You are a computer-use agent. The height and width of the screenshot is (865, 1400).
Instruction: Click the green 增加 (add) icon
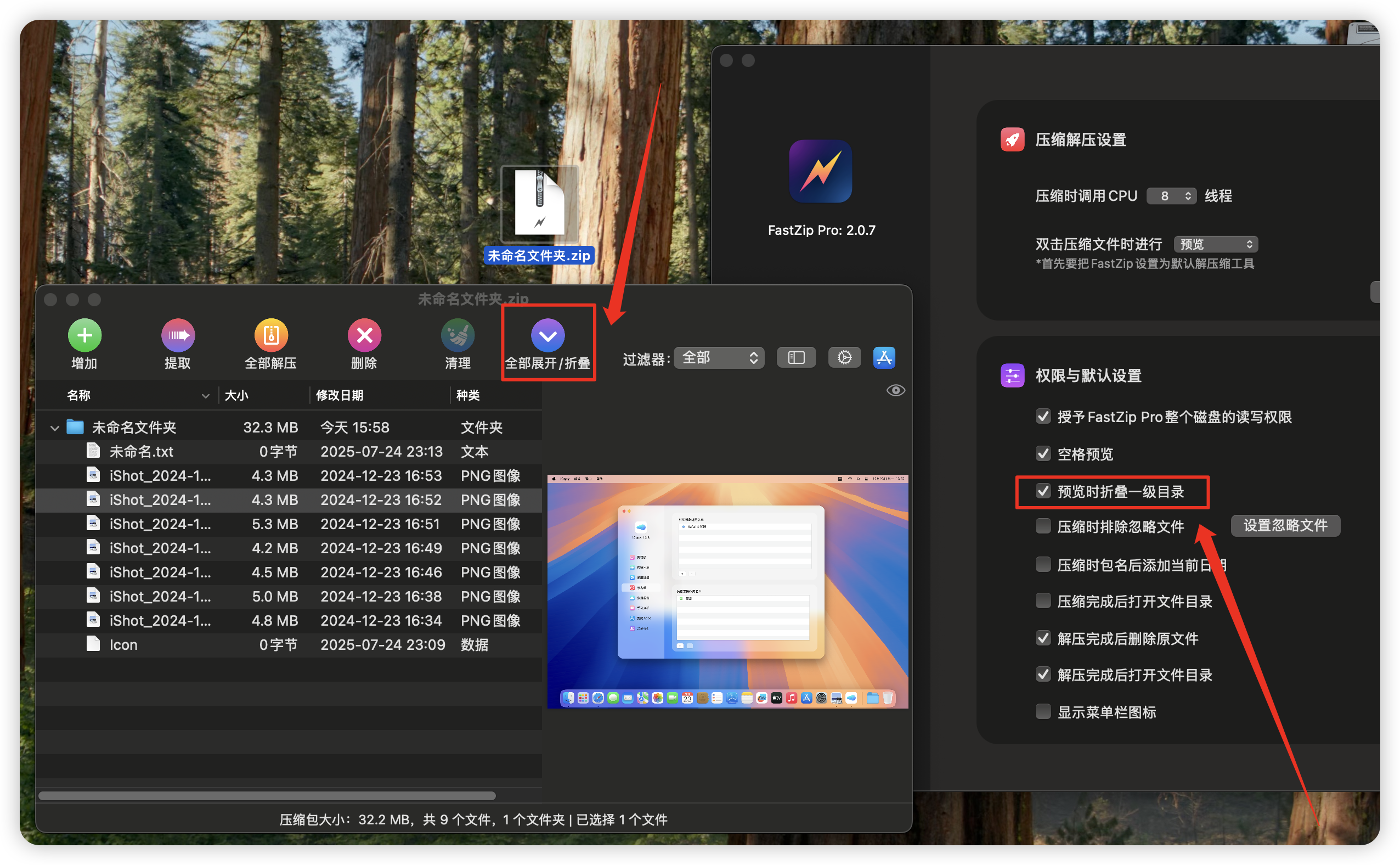click(x=84, y=335)
